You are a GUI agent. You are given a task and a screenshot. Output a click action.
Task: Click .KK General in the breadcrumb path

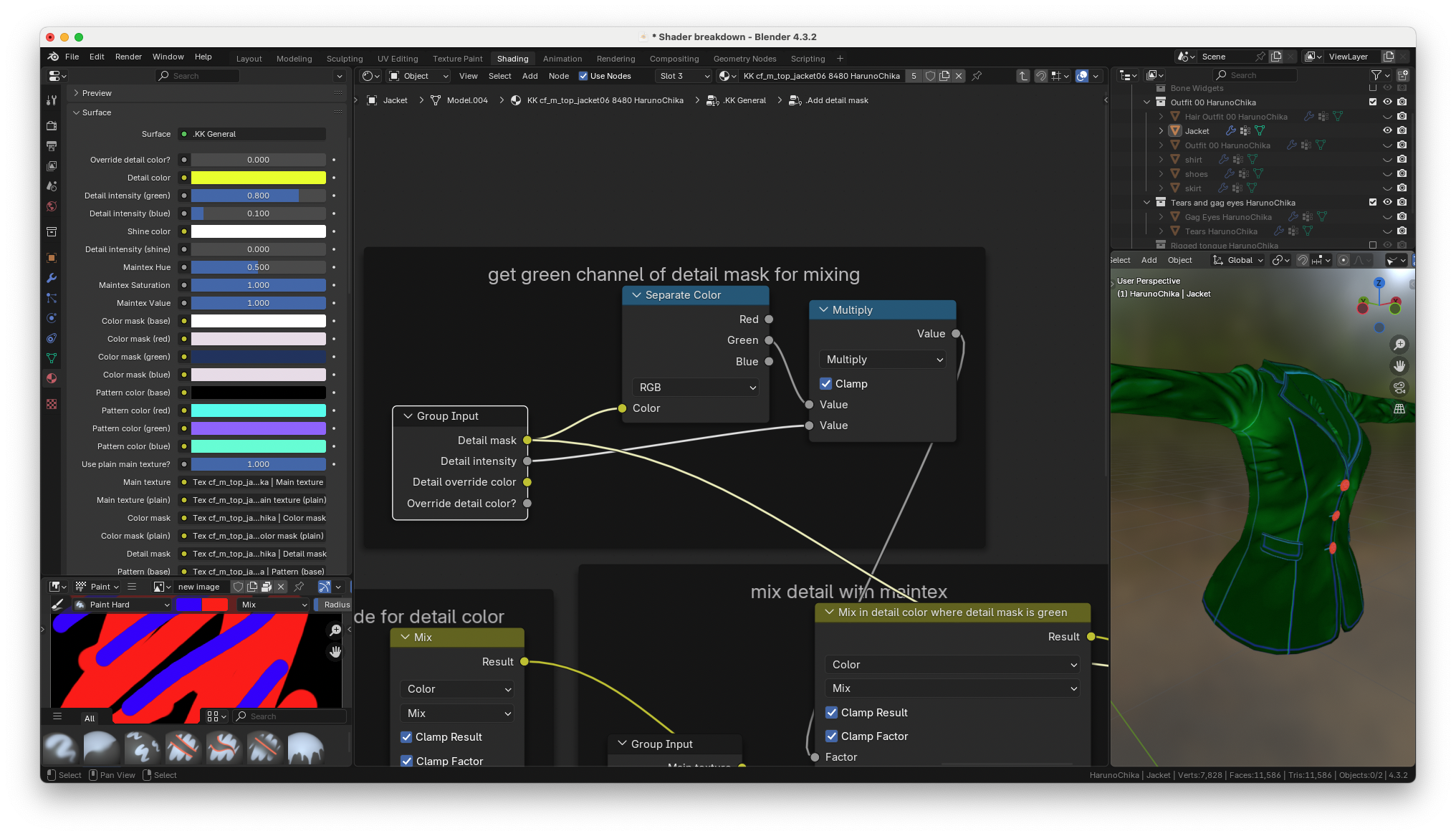[744, 100]
